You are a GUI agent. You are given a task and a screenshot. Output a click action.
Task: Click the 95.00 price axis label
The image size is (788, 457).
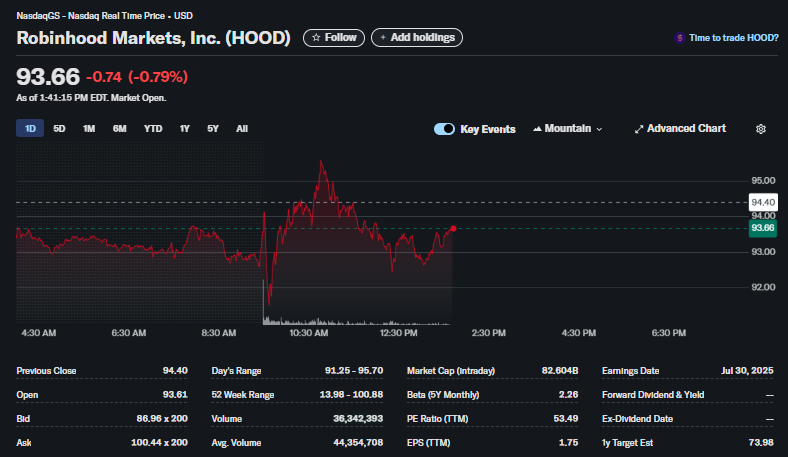click(763, 180)
